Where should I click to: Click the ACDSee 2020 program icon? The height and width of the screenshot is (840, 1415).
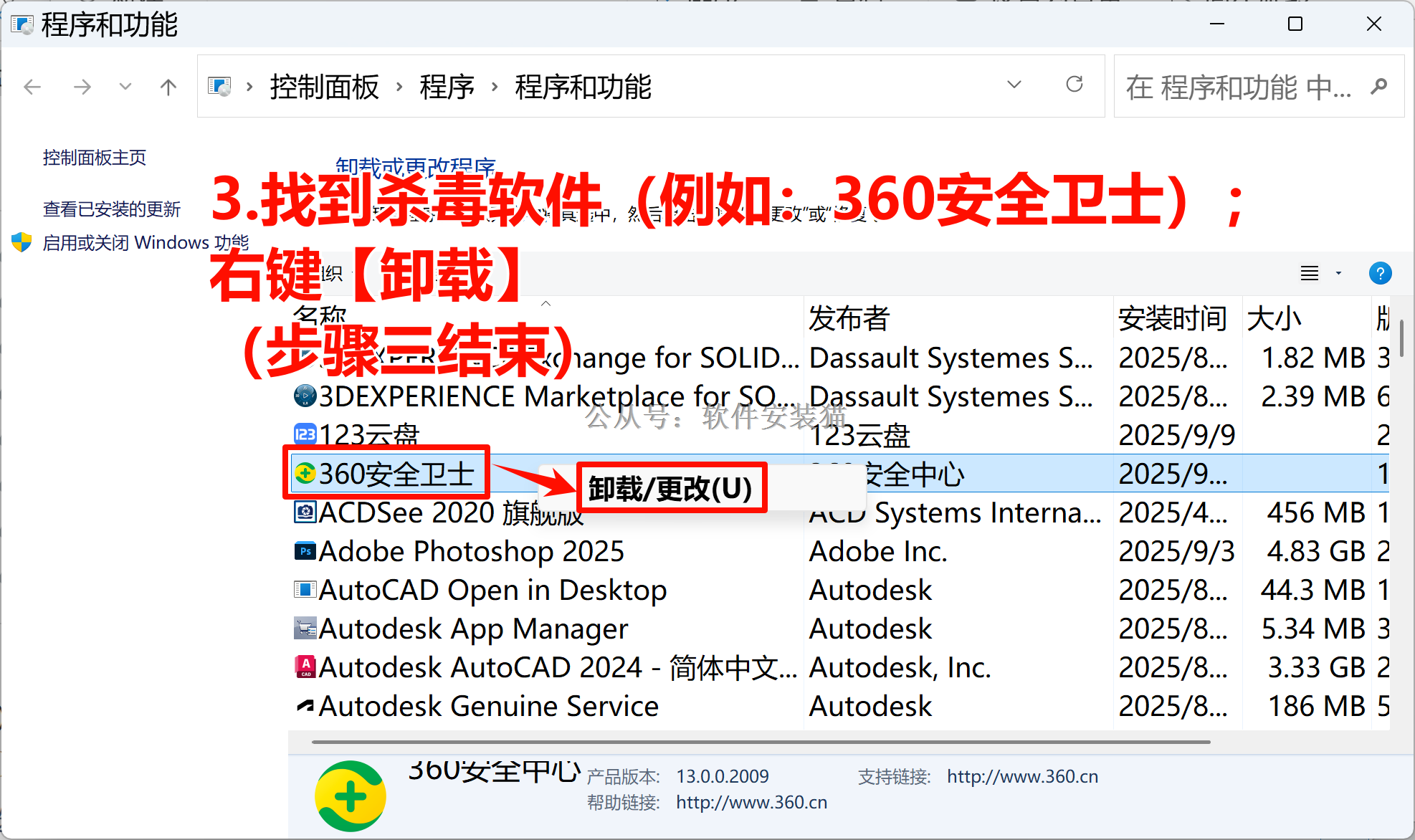click(305, 512)
